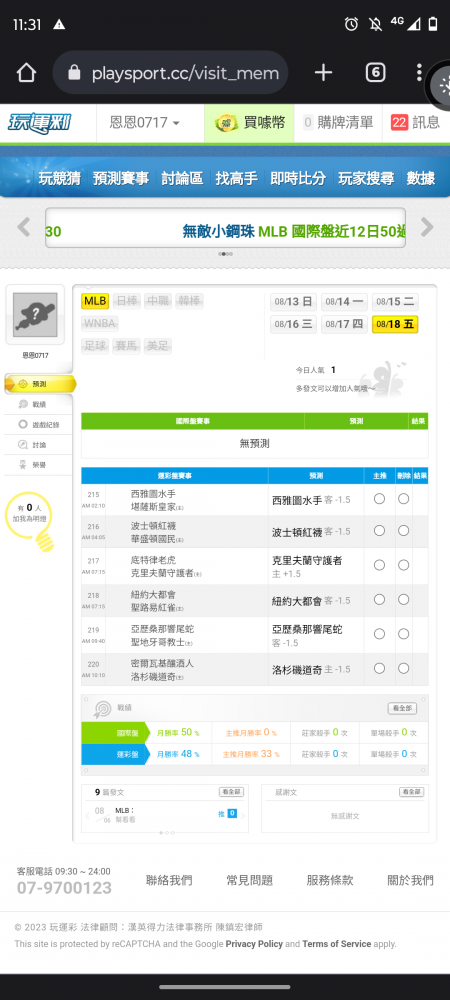Select 刪除 radio for 波士頓紅襪 game 216
This screenshot has height=1000, width=450.
pos(403,531)
